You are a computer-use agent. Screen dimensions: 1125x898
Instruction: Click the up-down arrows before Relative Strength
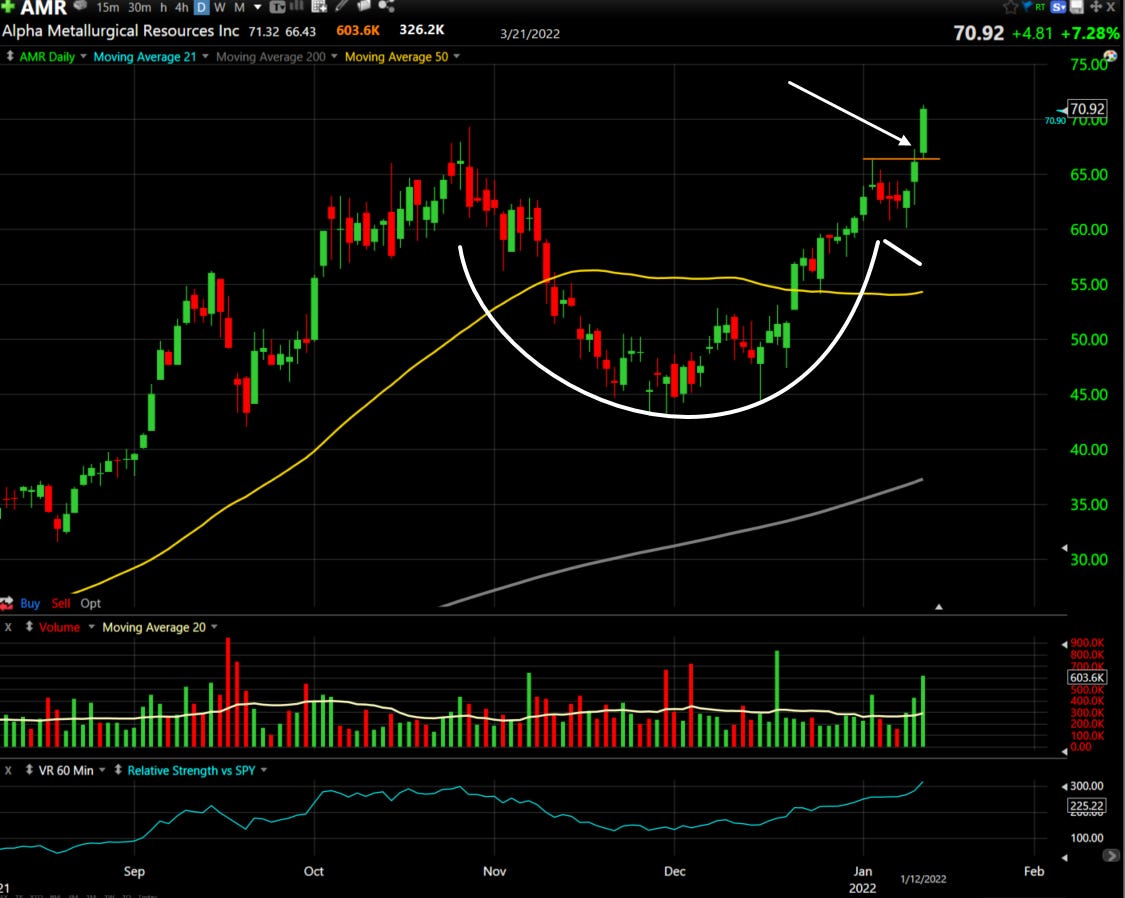[x=118, y=770]
